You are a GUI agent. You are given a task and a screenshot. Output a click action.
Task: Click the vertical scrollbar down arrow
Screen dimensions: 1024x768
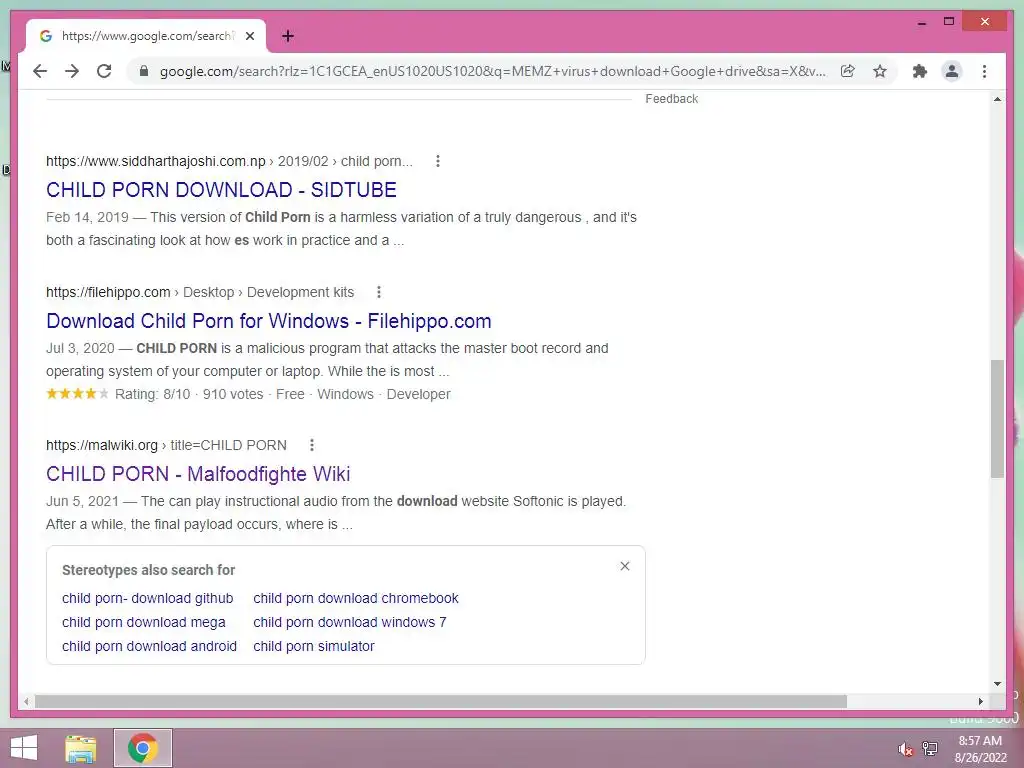point(997,684)
